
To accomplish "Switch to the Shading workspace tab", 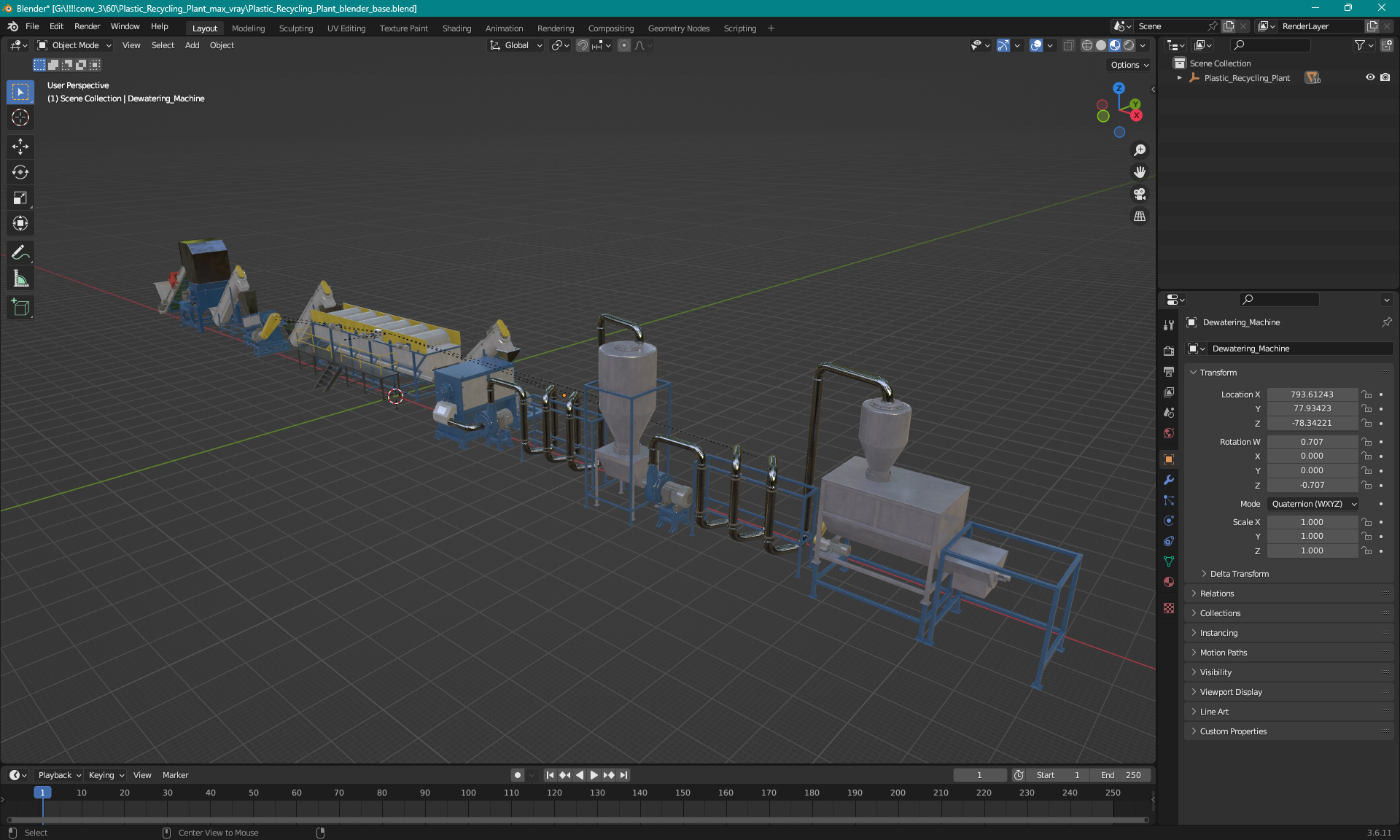I will pos(456,28).
